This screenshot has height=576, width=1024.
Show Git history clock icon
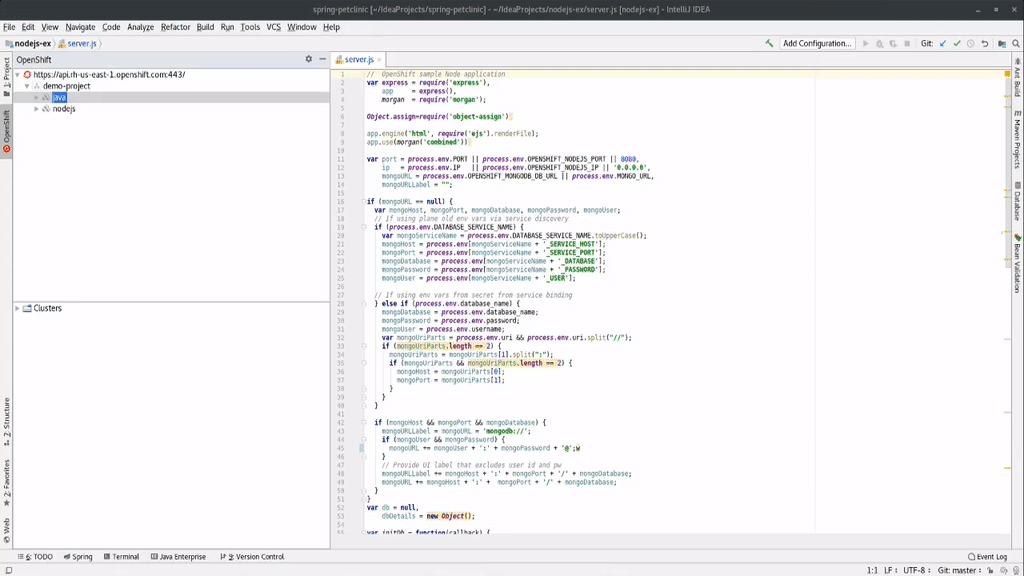(970, 44)
